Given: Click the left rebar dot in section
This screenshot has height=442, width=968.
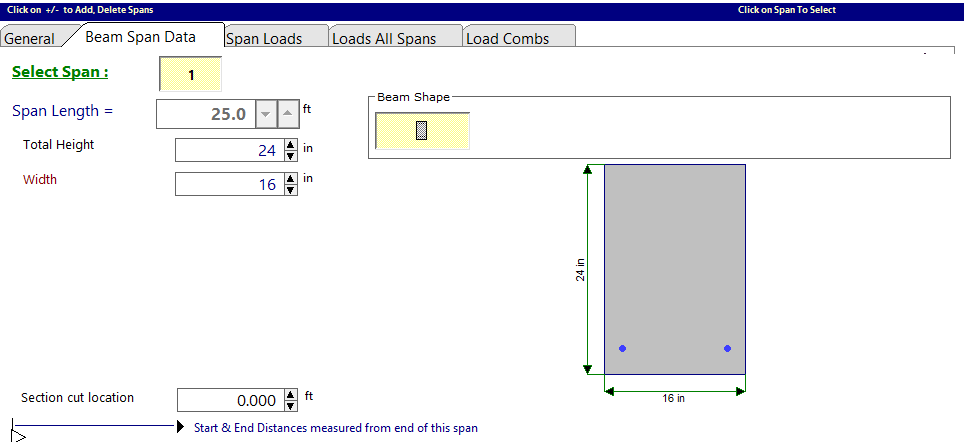Looking at the screenshot, I should 622,348.
